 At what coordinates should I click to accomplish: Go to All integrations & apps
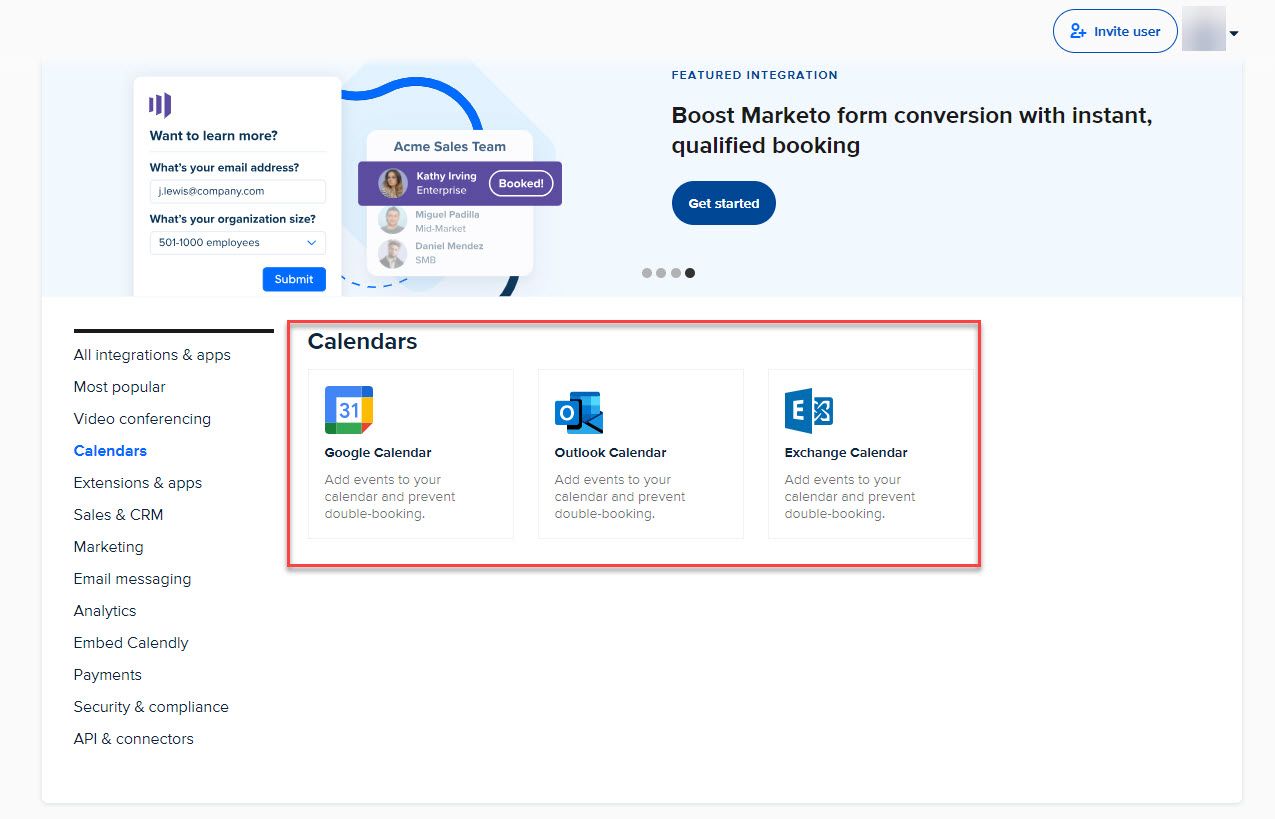(152, 355)
